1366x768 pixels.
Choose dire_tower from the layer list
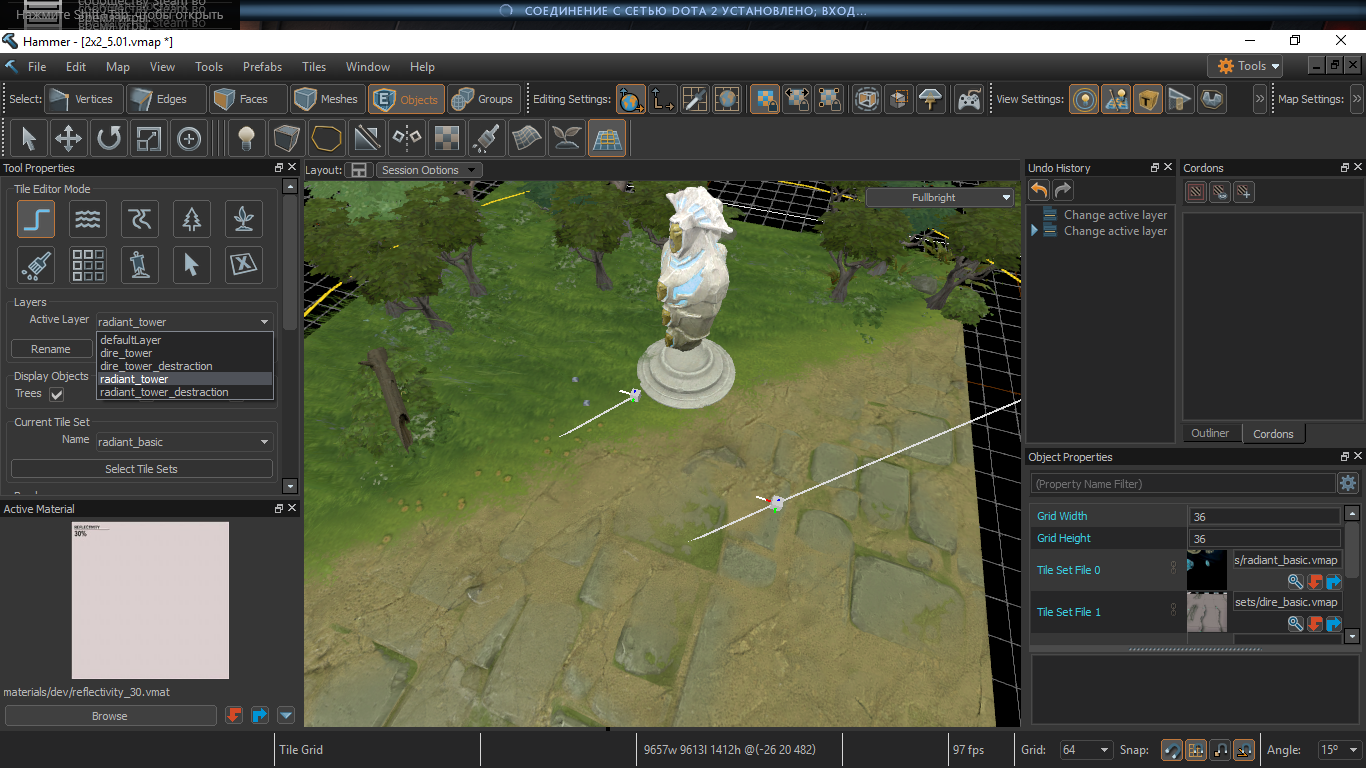tap(126, 353)
